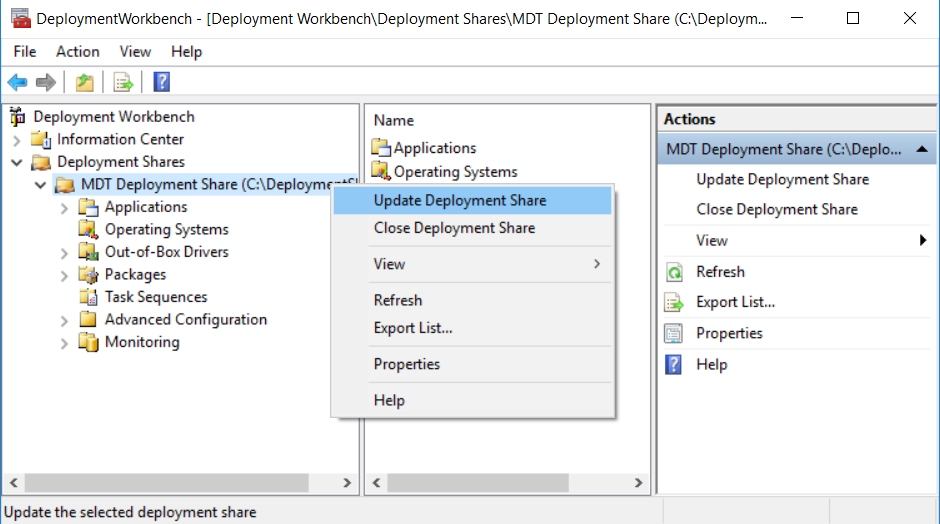Expand the Packages tree node

[x=64, y=276]
